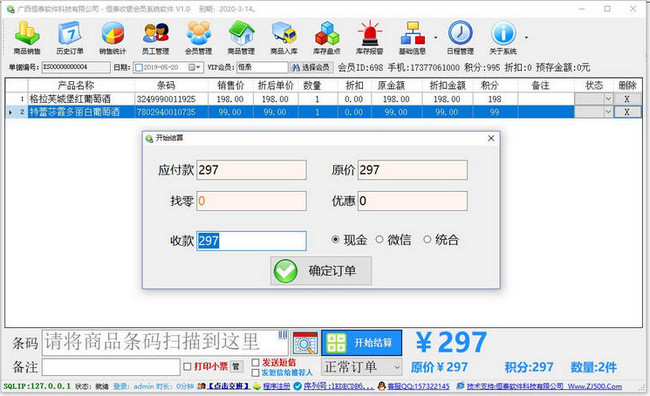Click the calendar search icon beside the barcode field
The image size is (650, 396).
(305, 343)
